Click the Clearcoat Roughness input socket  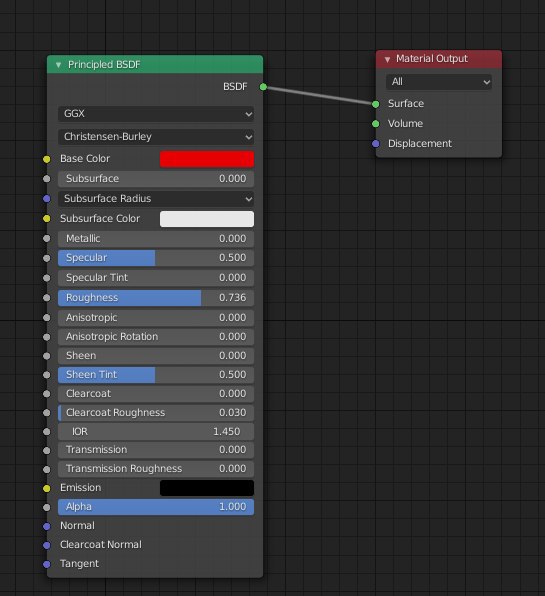[47, 413]
